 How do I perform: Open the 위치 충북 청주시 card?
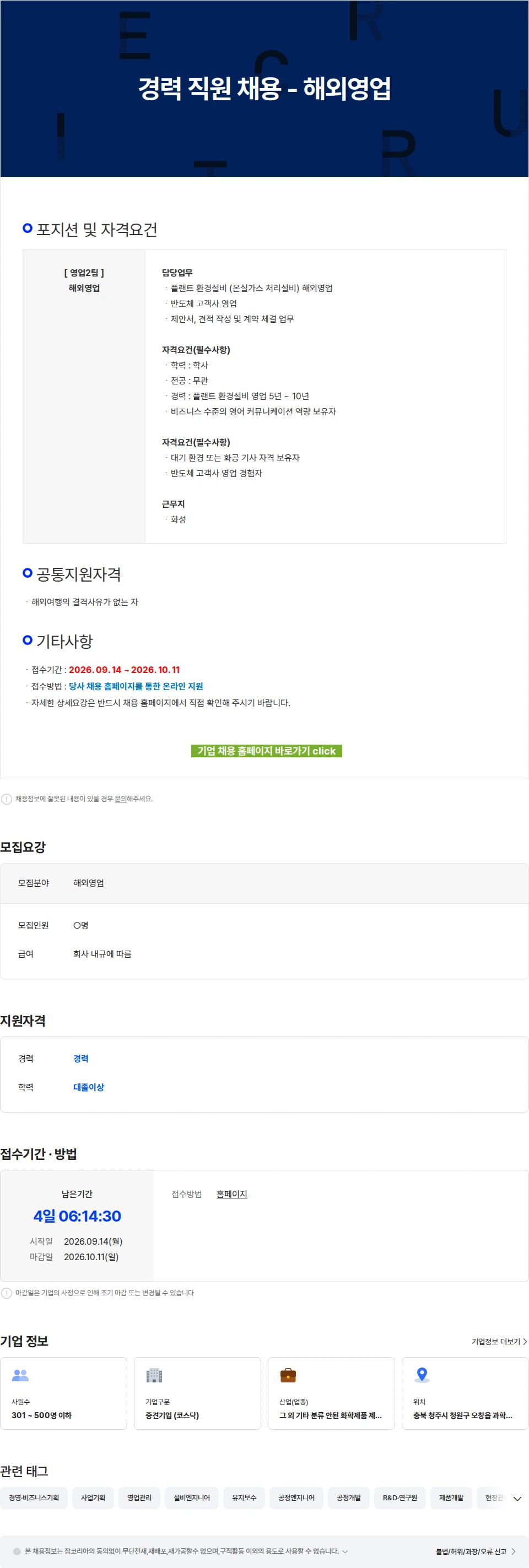[x=465, y=1393]
